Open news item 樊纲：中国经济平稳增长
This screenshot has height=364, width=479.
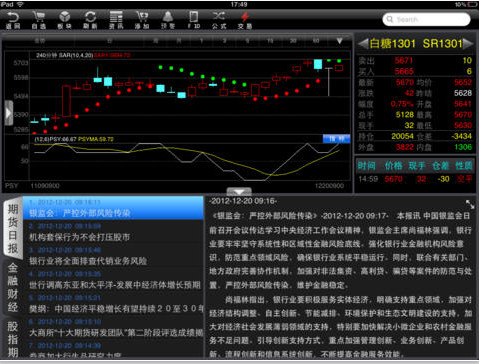pos(113,304)
